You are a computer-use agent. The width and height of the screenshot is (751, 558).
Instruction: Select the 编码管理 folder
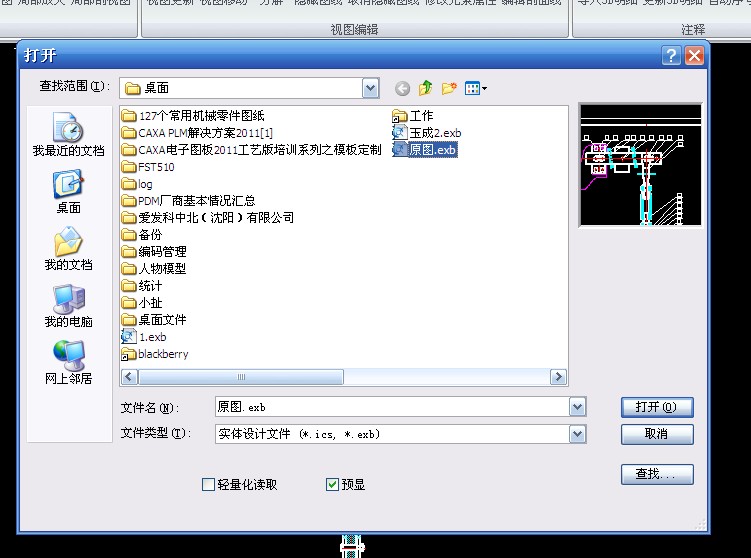pos(154,252)
